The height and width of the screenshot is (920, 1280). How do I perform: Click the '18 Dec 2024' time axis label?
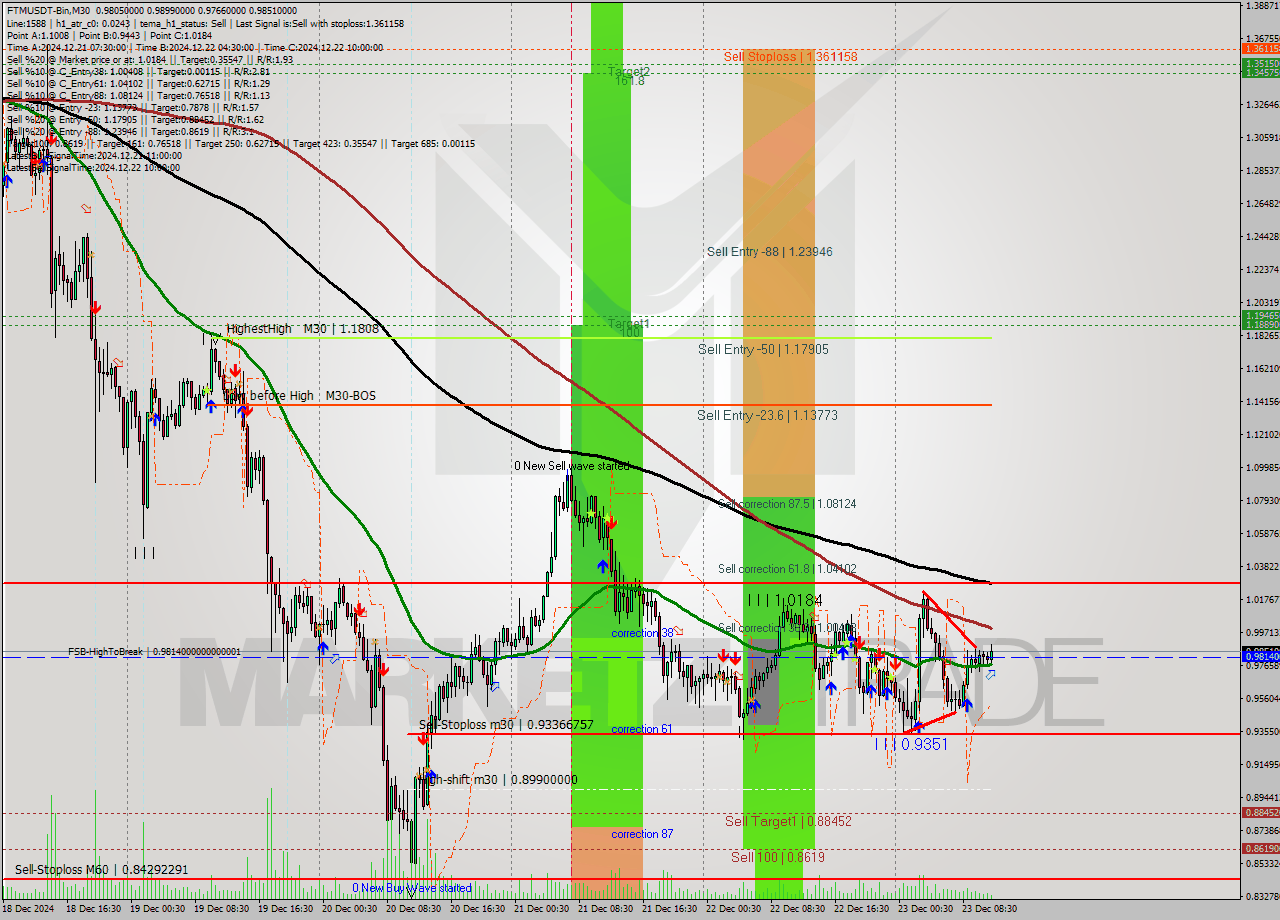coord(28,909)
